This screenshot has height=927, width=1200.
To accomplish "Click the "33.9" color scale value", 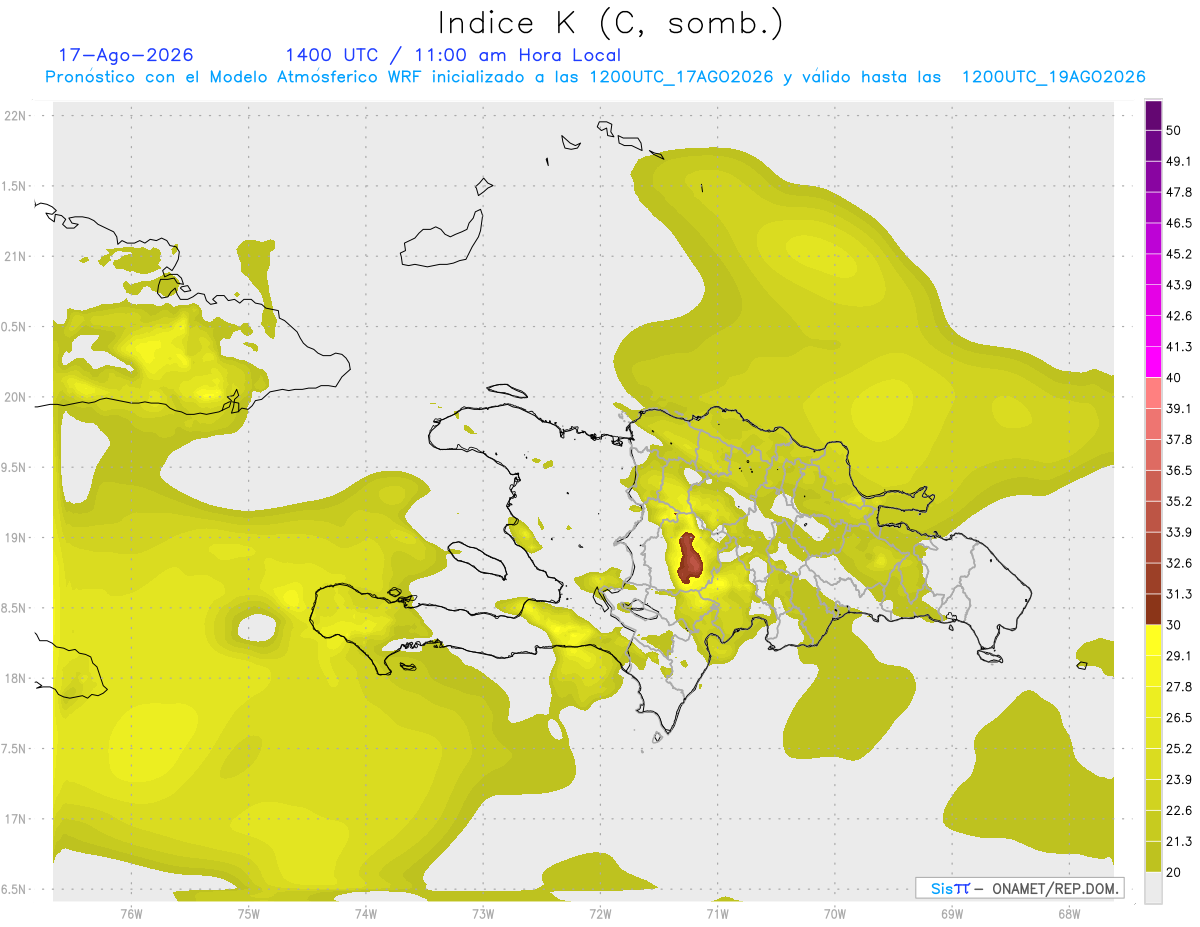I will [x=1179, y=532].
